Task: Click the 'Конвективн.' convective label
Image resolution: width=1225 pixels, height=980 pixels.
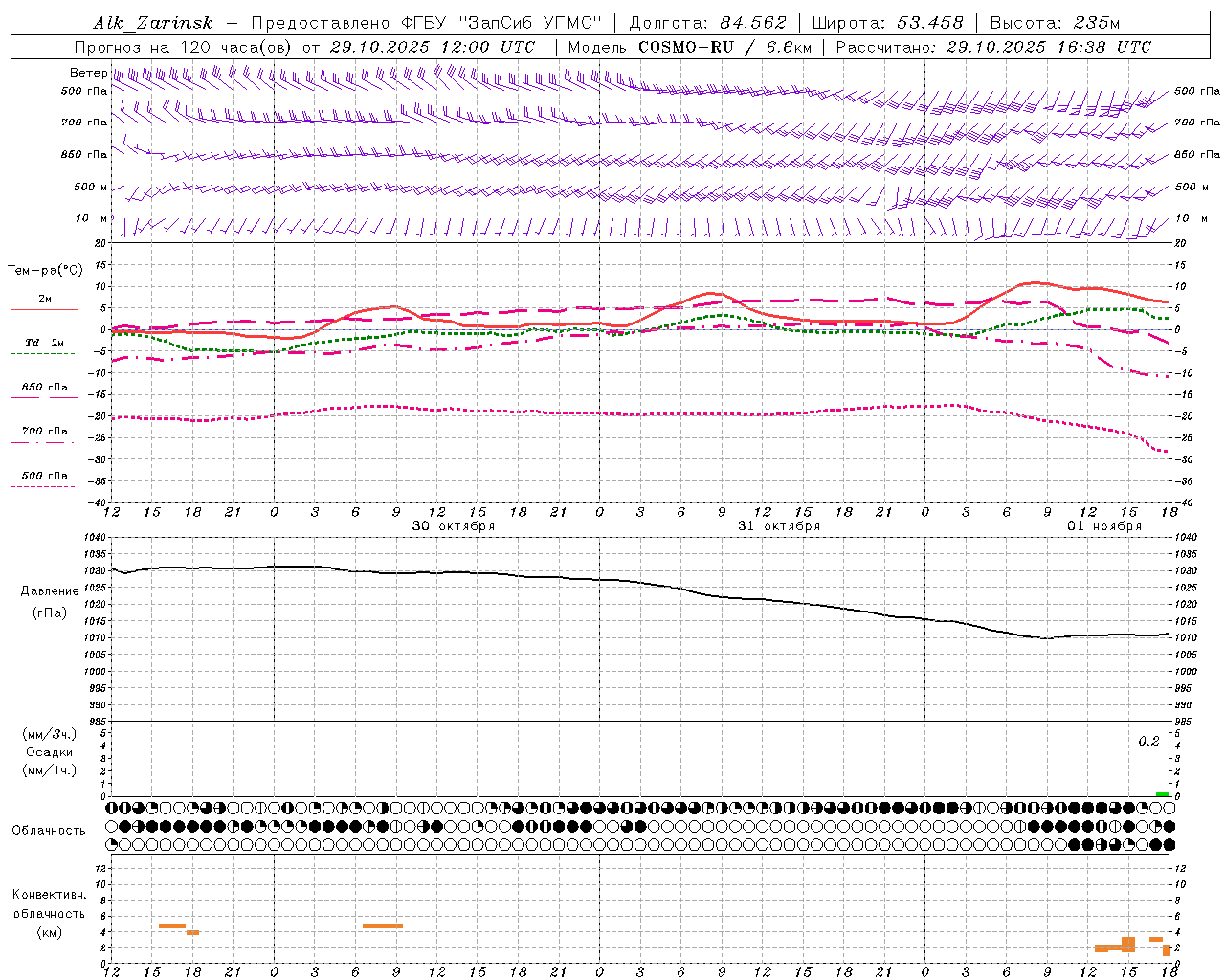Action: (50, 895)
